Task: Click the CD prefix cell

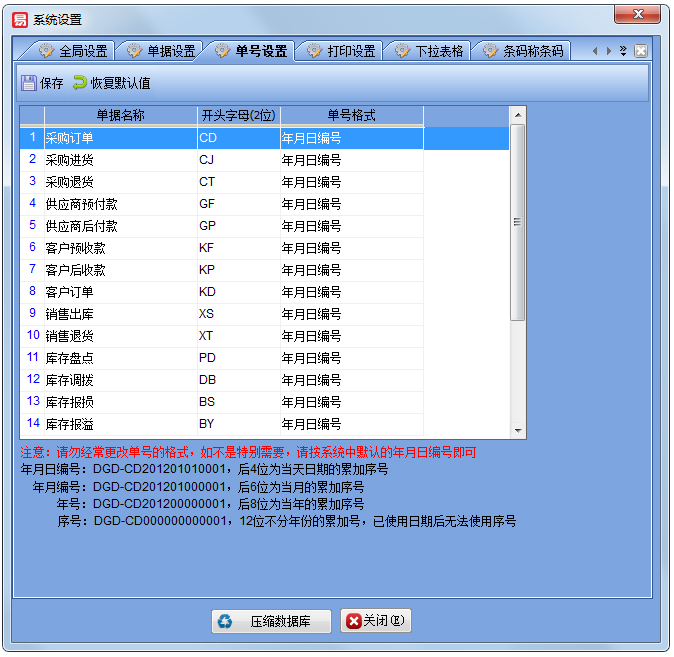Action: pyautogui.click(x=239, y=138)
